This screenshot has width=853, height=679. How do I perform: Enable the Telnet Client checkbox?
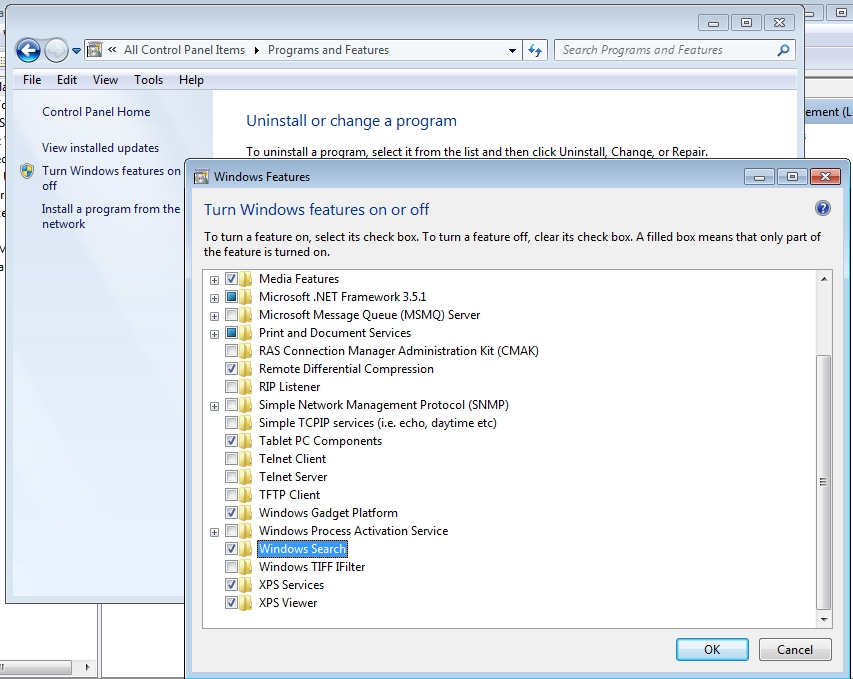(231, 459)
